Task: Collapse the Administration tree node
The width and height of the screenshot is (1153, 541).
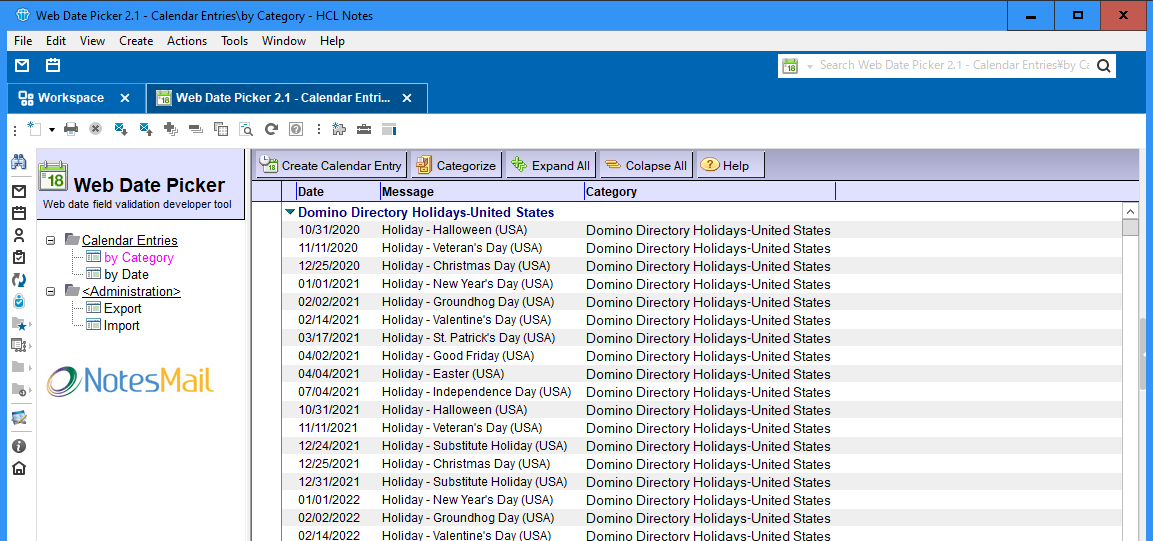Action: pyautogui.click(x=51, y=291)
